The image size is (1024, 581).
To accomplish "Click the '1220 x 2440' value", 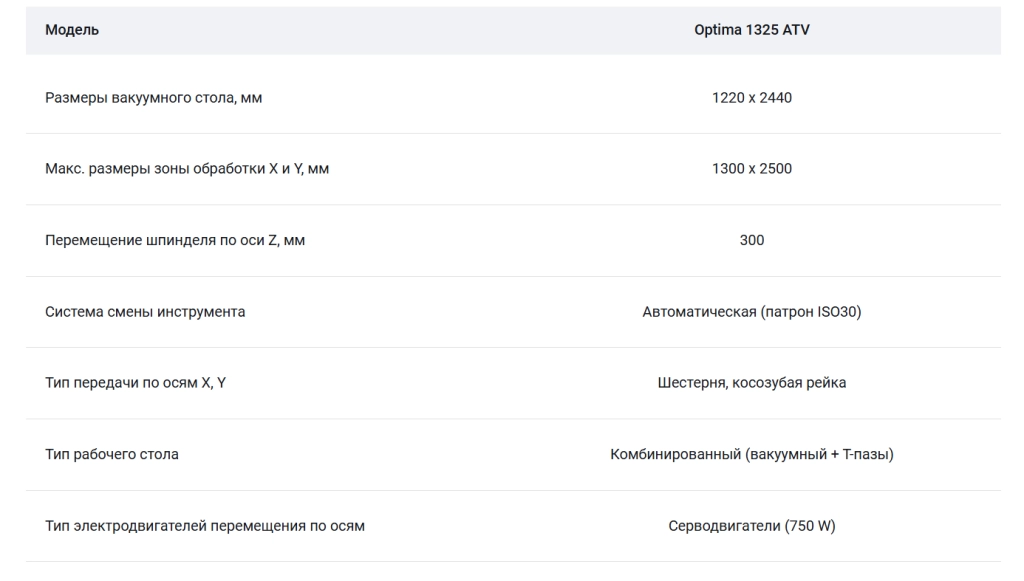I will (752, 98).
